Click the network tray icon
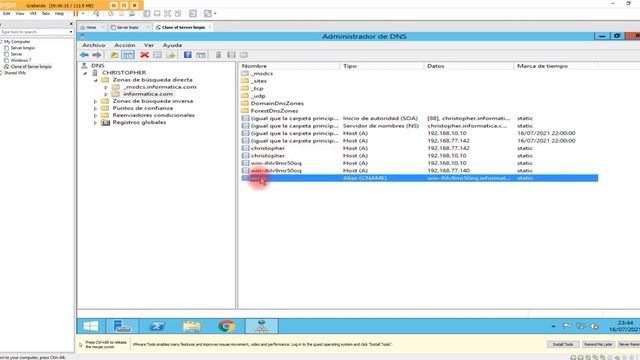640x360 pixels. [x=581, y=326]
